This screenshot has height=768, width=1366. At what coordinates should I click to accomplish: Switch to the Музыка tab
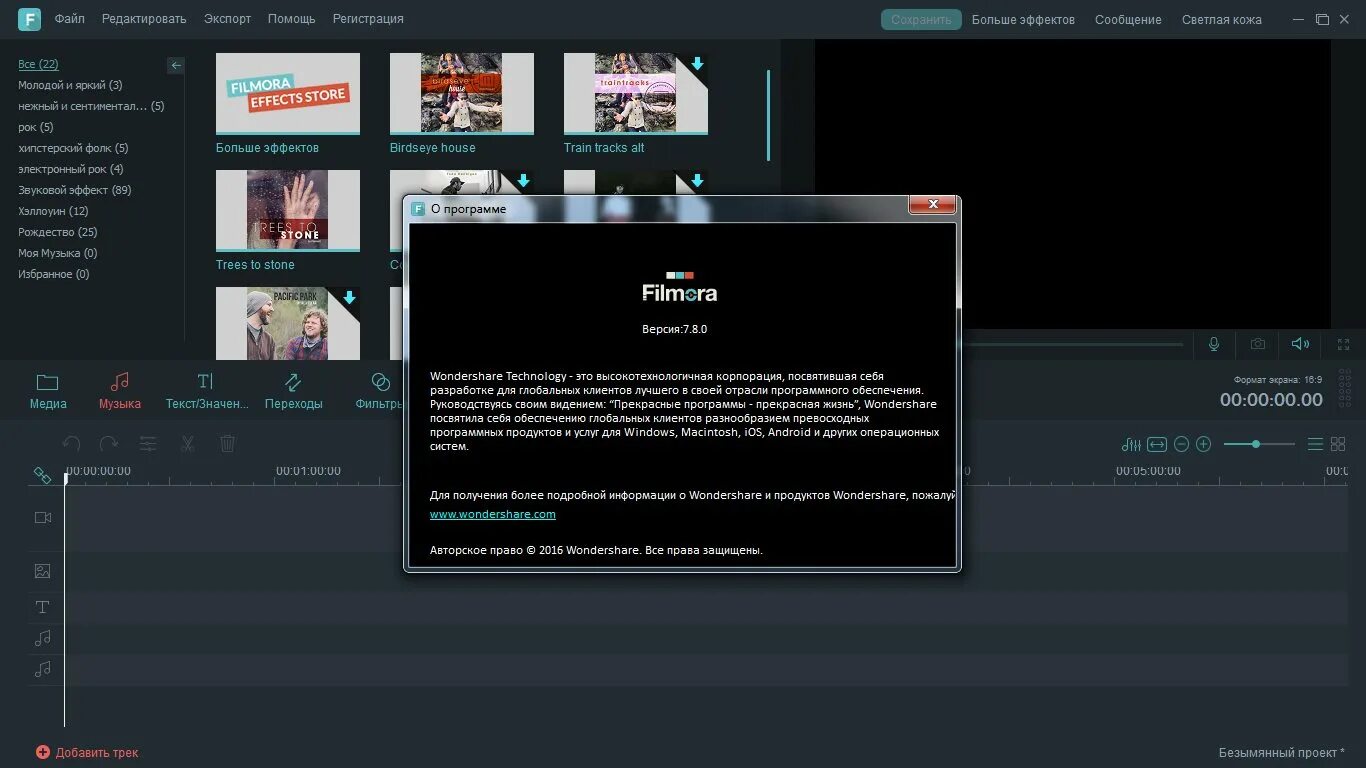(x=120, y=391)
